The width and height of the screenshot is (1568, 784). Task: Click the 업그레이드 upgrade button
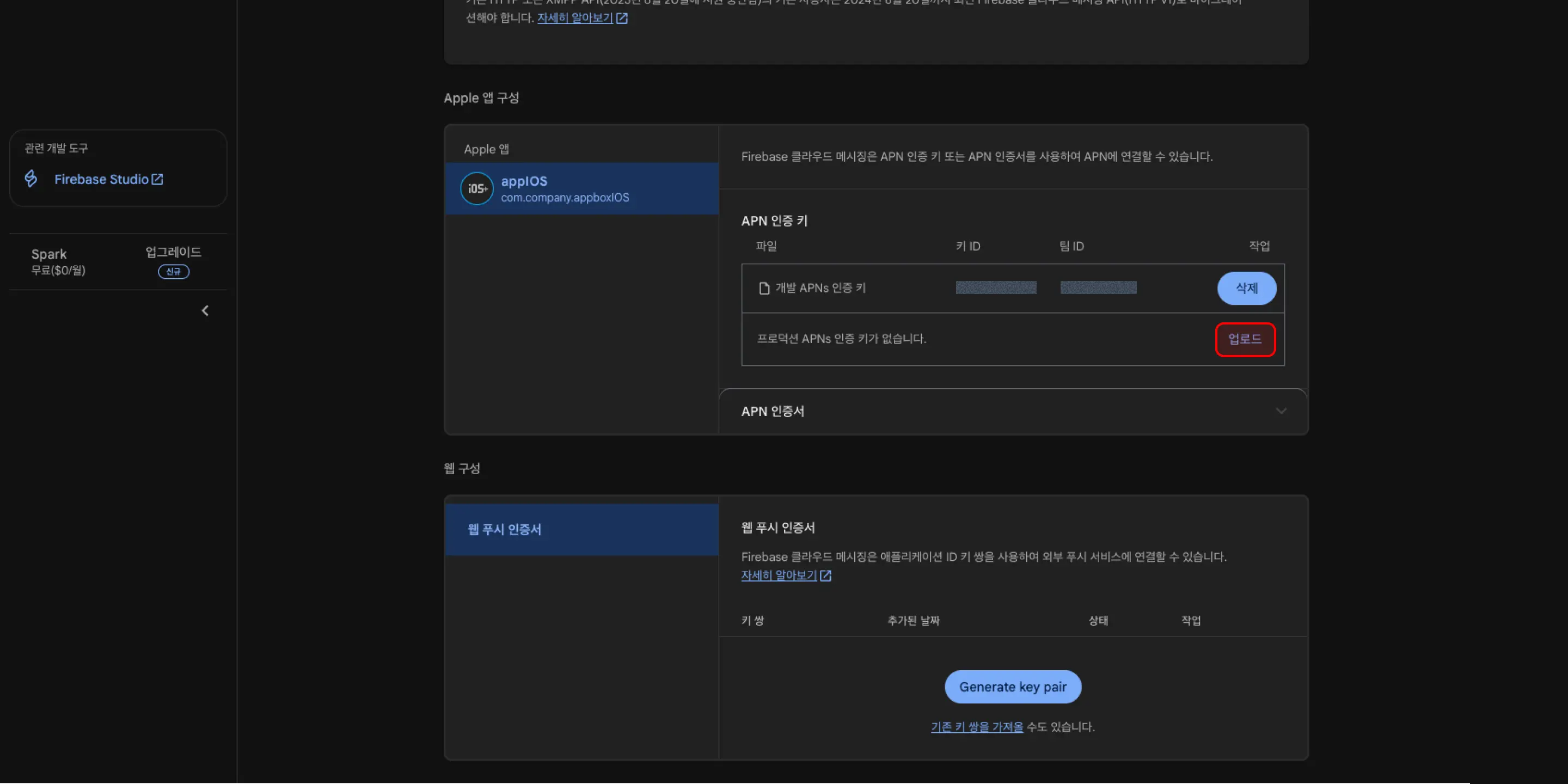[x=174, y=252]
